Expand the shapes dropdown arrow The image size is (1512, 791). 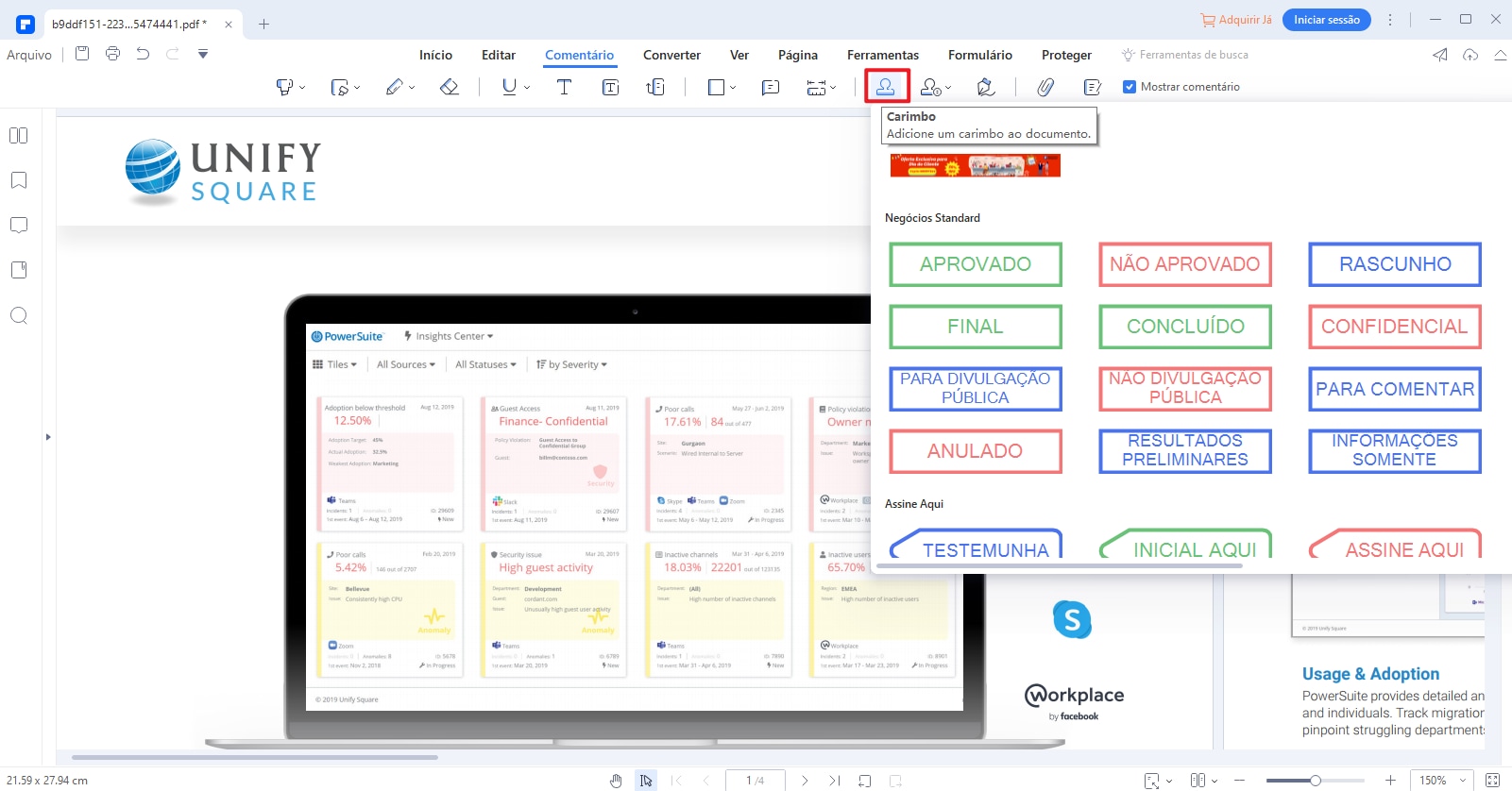click(x=733, y=88)
